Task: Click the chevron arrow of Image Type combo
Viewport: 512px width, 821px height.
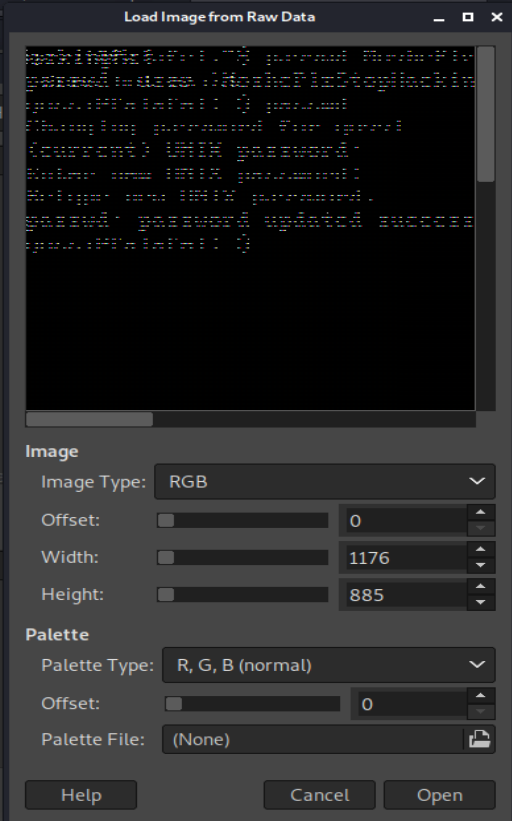Action: click(477, 481)
